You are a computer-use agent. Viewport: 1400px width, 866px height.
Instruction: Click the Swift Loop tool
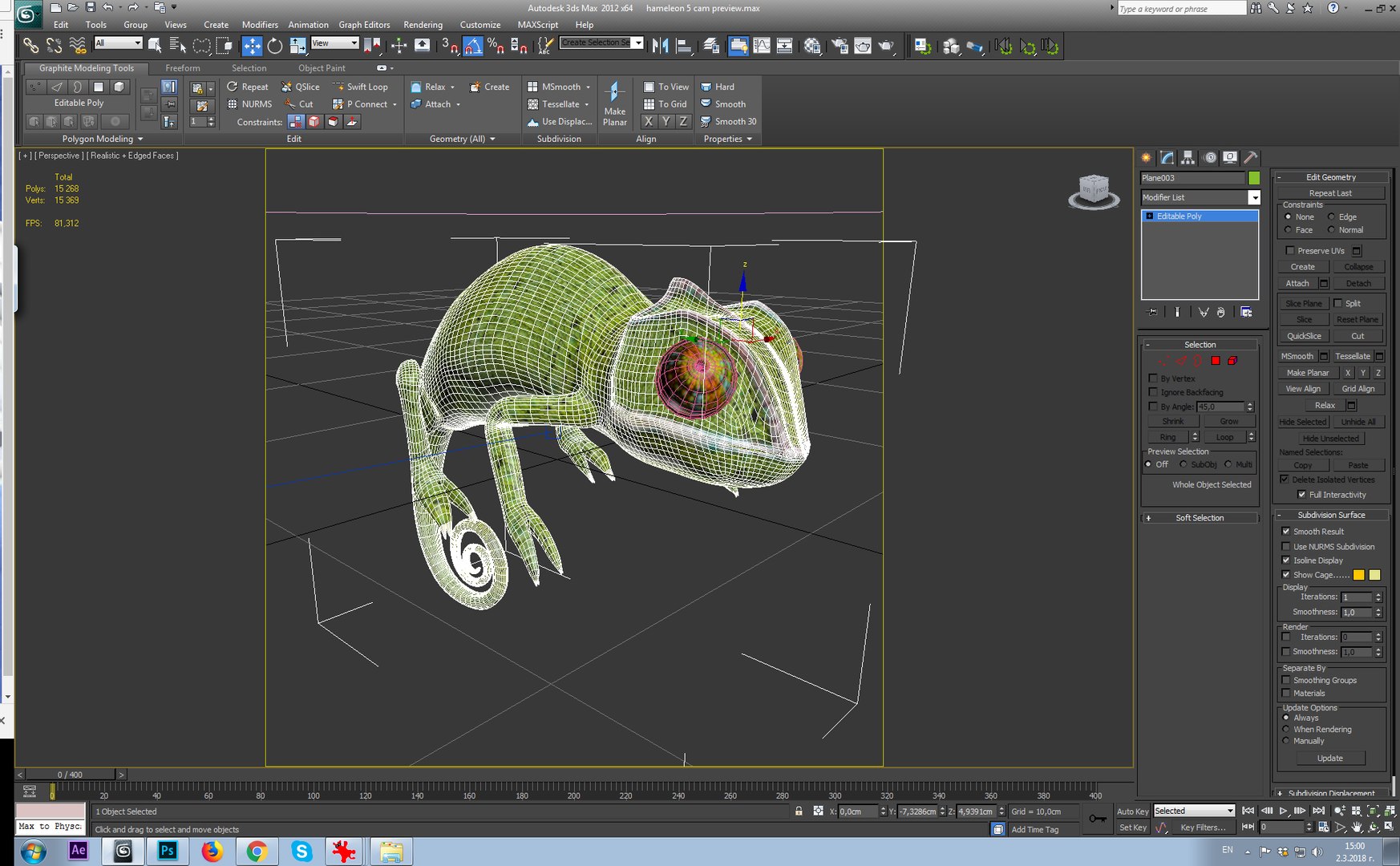click(x=360, y=87)
